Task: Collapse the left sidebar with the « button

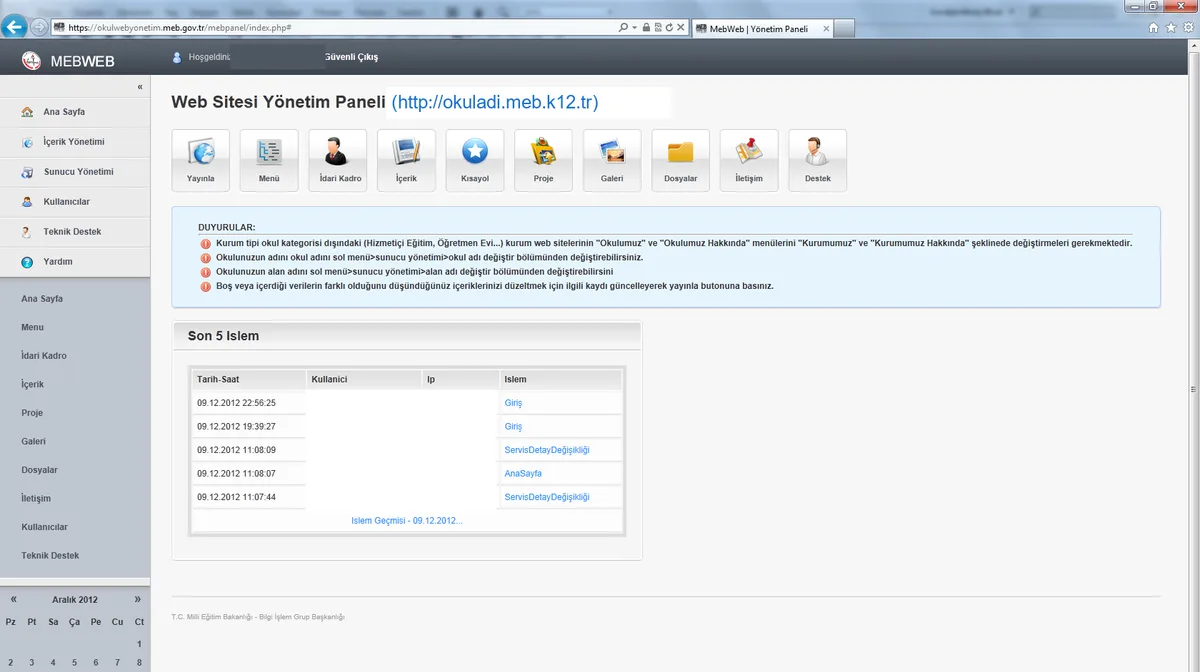Action: 140,87
